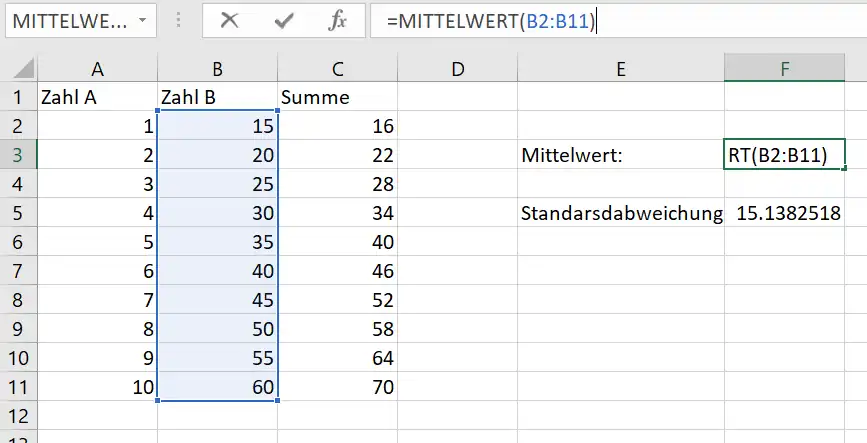Open Insert Function via fx icon
The height and width of the screenshot is (443, 867).
(x=338, y=21)
